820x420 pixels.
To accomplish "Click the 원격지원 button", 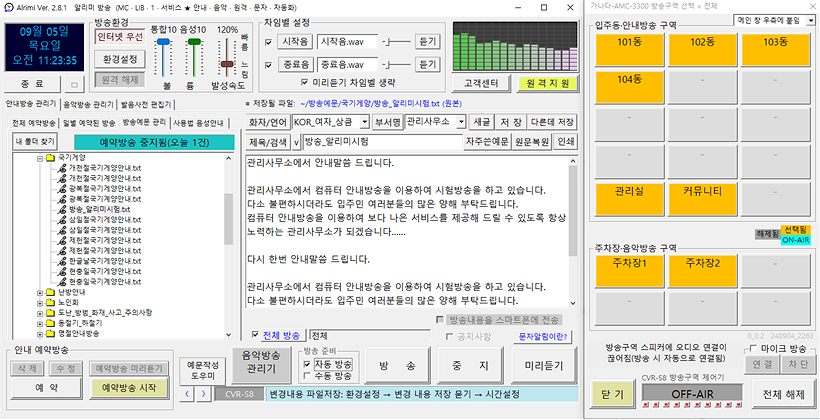I will (547, 83).
